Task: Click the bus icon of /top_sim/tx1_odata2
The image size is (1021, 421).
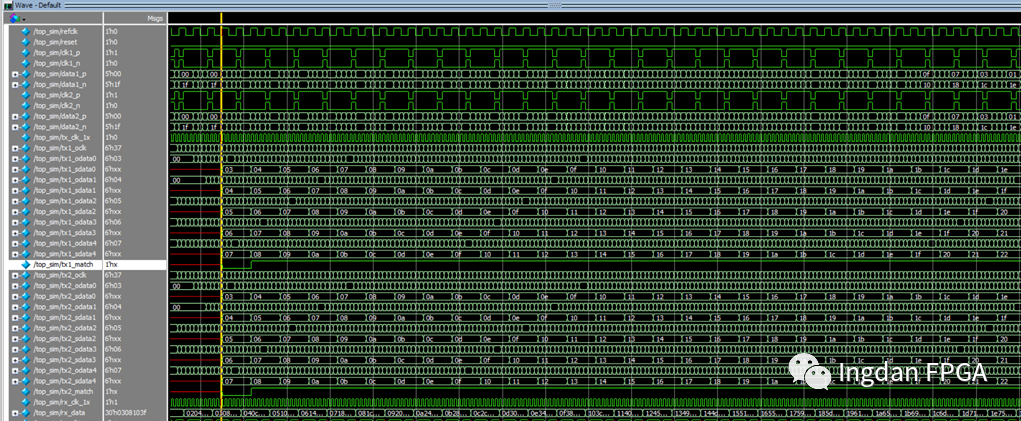Action: pyautogui.click(x=26, y=201)
